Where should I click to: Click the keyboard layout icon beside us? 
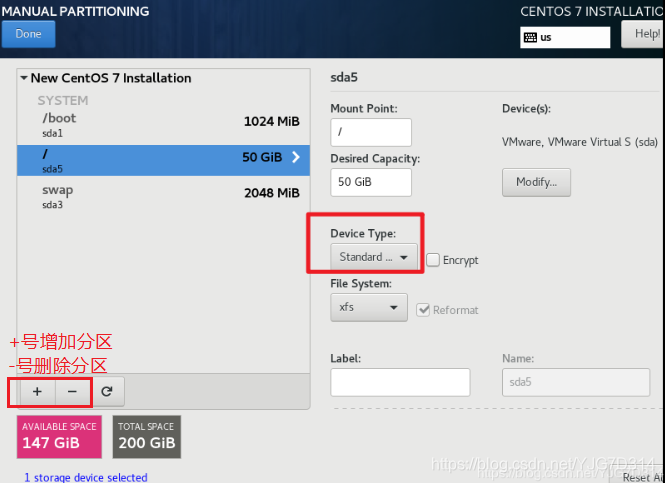click(530, 37)
